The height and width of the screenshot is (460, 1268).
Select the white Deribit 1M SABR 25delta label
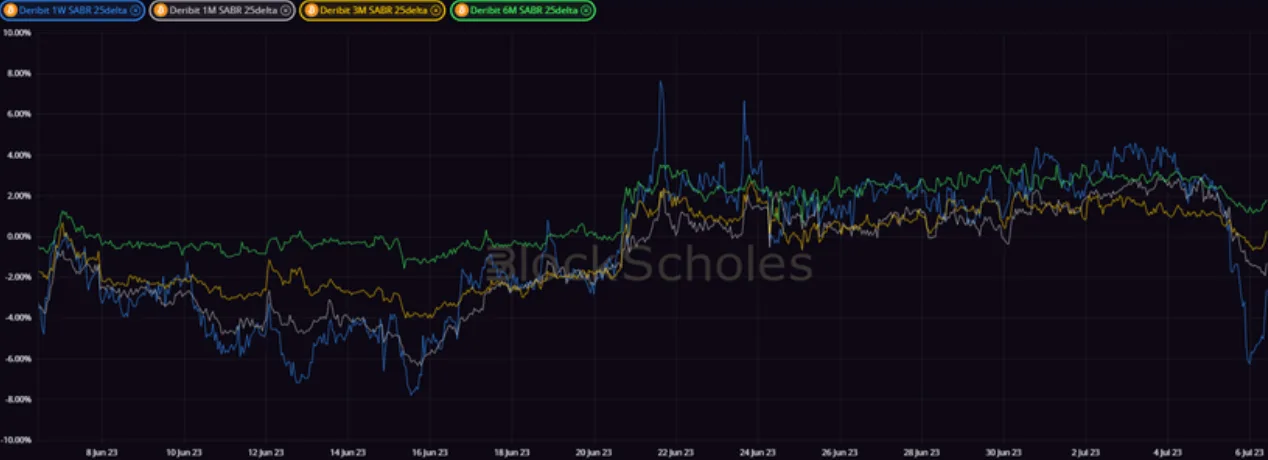click(x=223, y=10)
